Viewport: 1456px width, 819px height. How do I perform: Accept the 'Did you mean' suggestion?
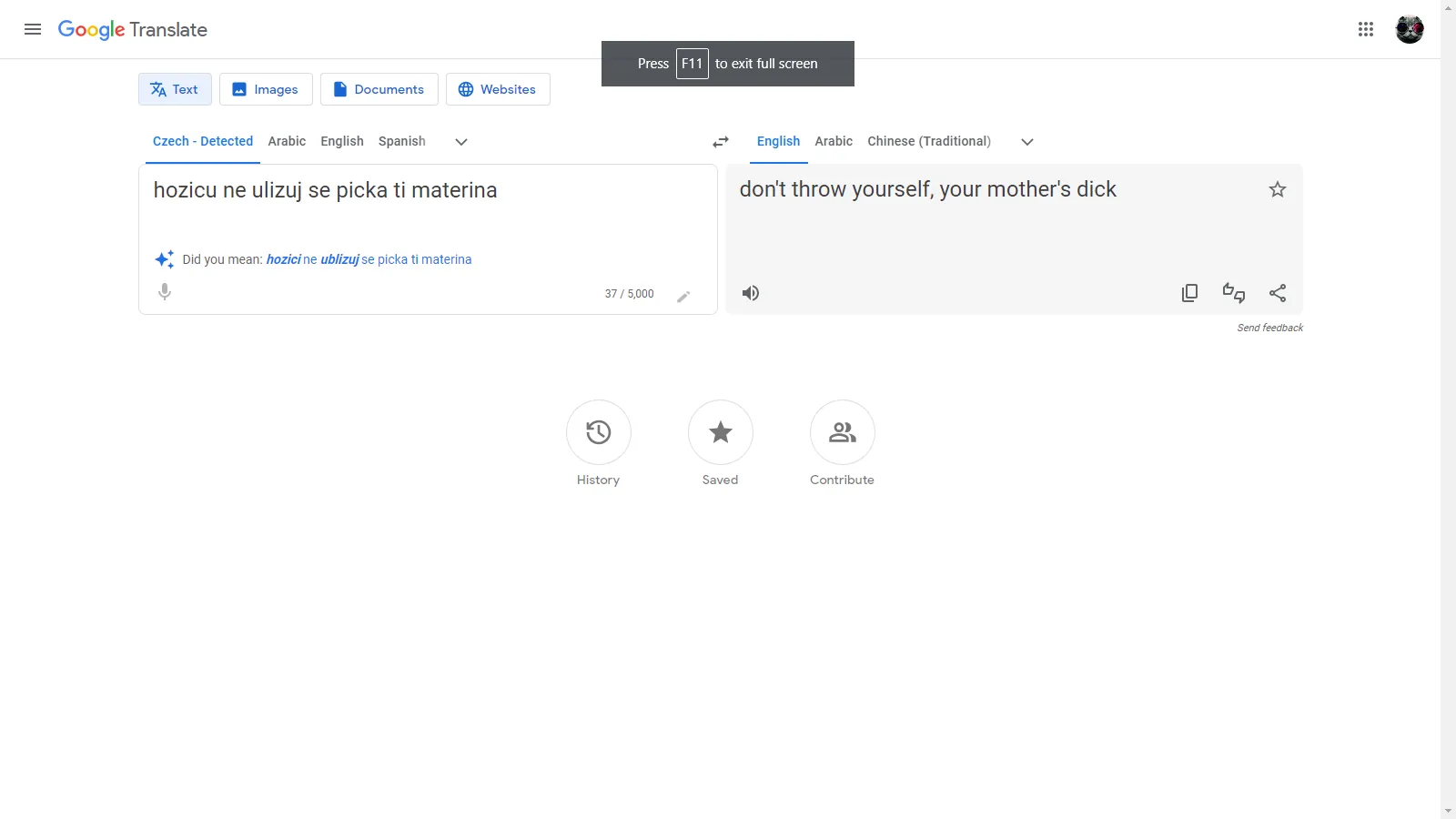point(369,259)
